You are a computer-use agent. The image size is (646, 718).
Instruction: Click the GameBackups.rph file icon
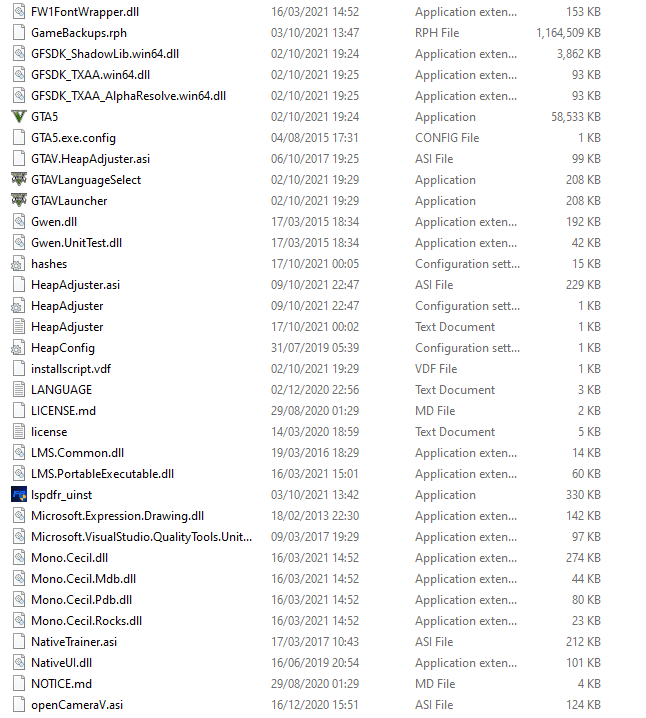[19, 33]
